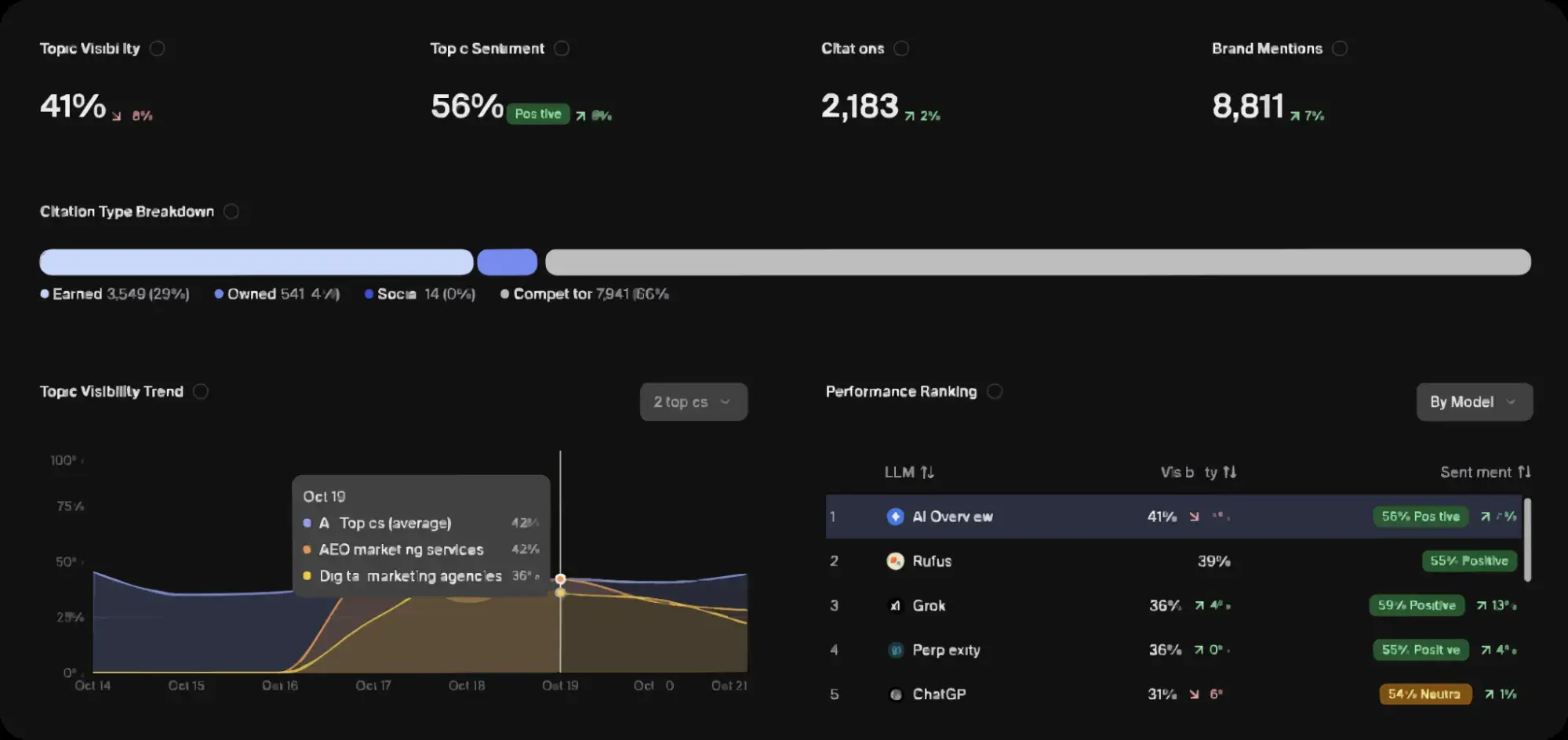Image resolution: width=1568 pixels, height=740 pixels.
Task: Open the By Model dropdown
Action: 1473,401
